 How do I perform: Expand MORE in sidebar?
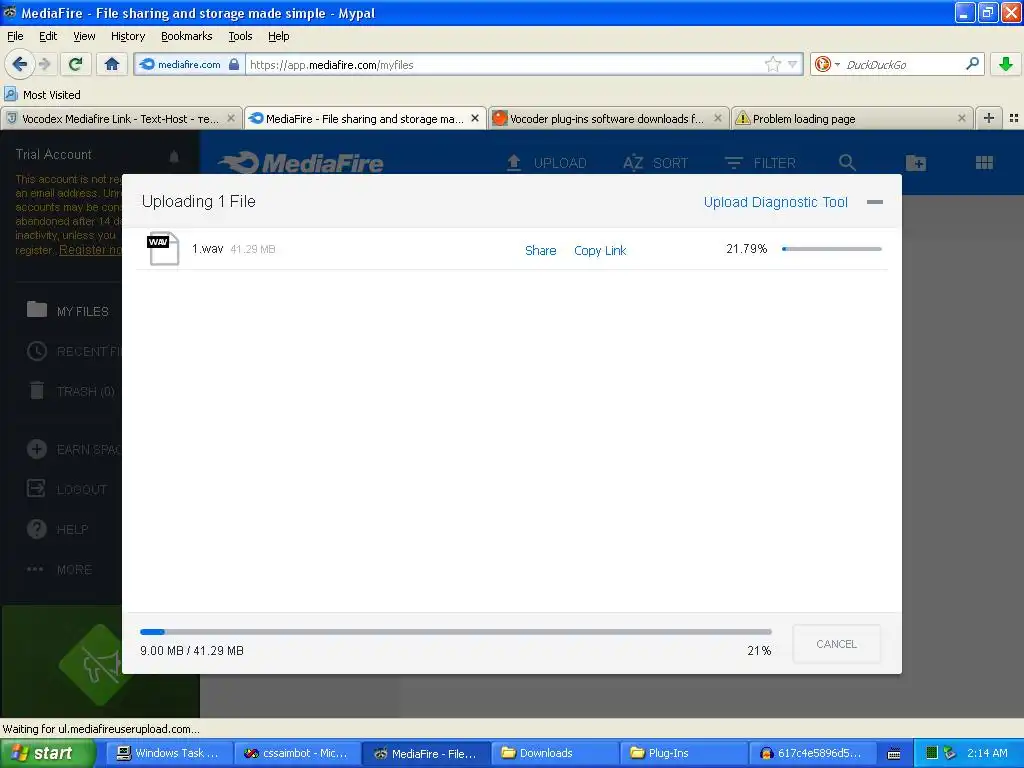[59, 569]
